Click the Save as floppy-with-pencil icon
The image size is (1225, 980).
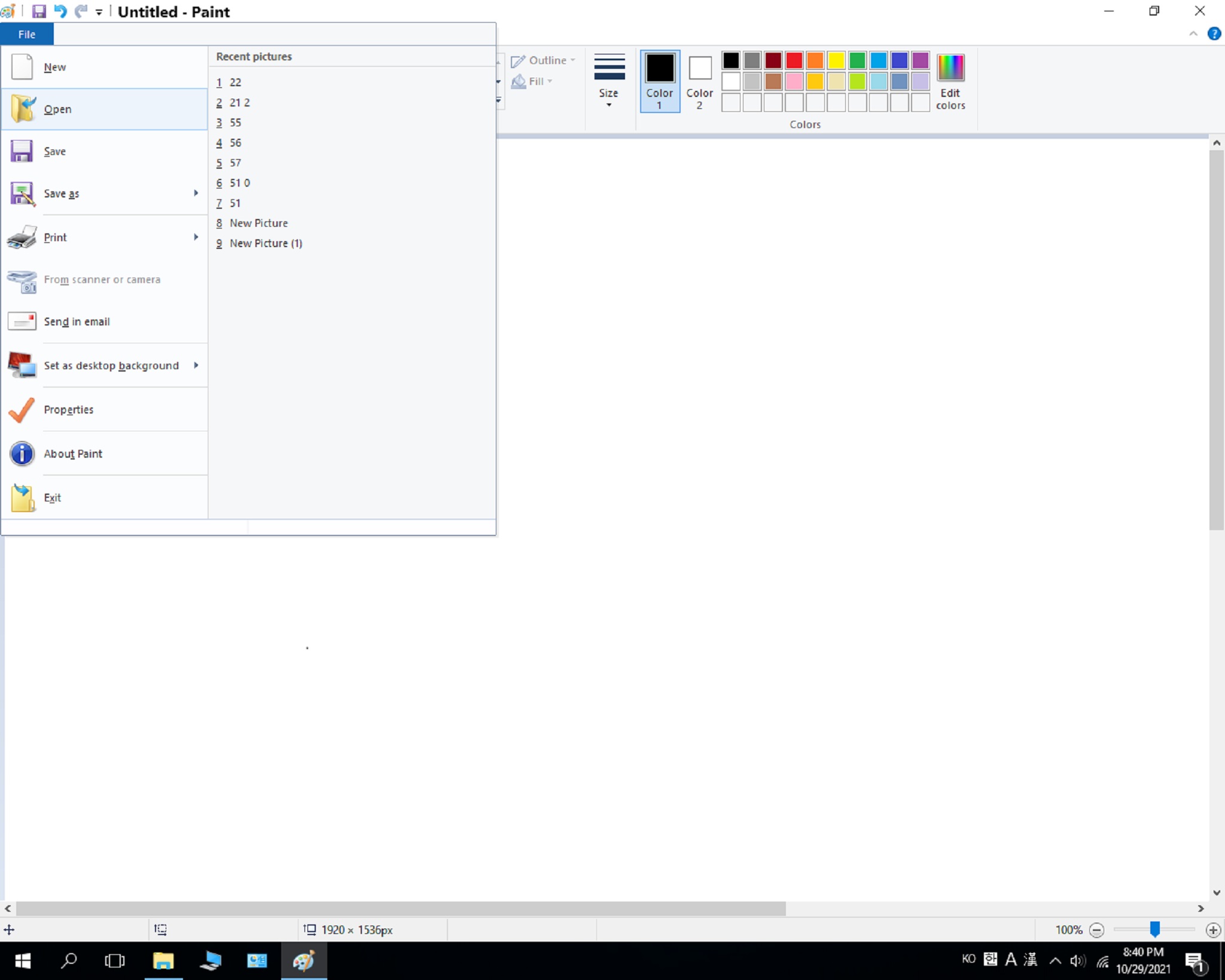pos(22,194)
